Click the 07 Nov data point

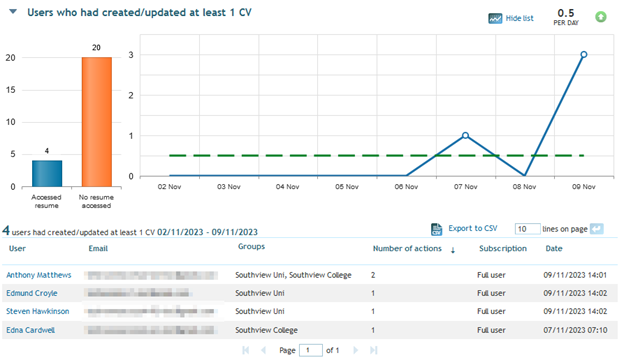pos(465,136)
